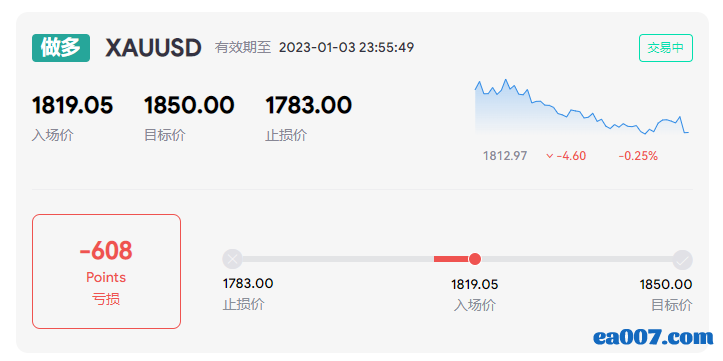Click the 1850.00 label under progress bar
The width and height of the screenshot is (723, 361).
point(666,284)
